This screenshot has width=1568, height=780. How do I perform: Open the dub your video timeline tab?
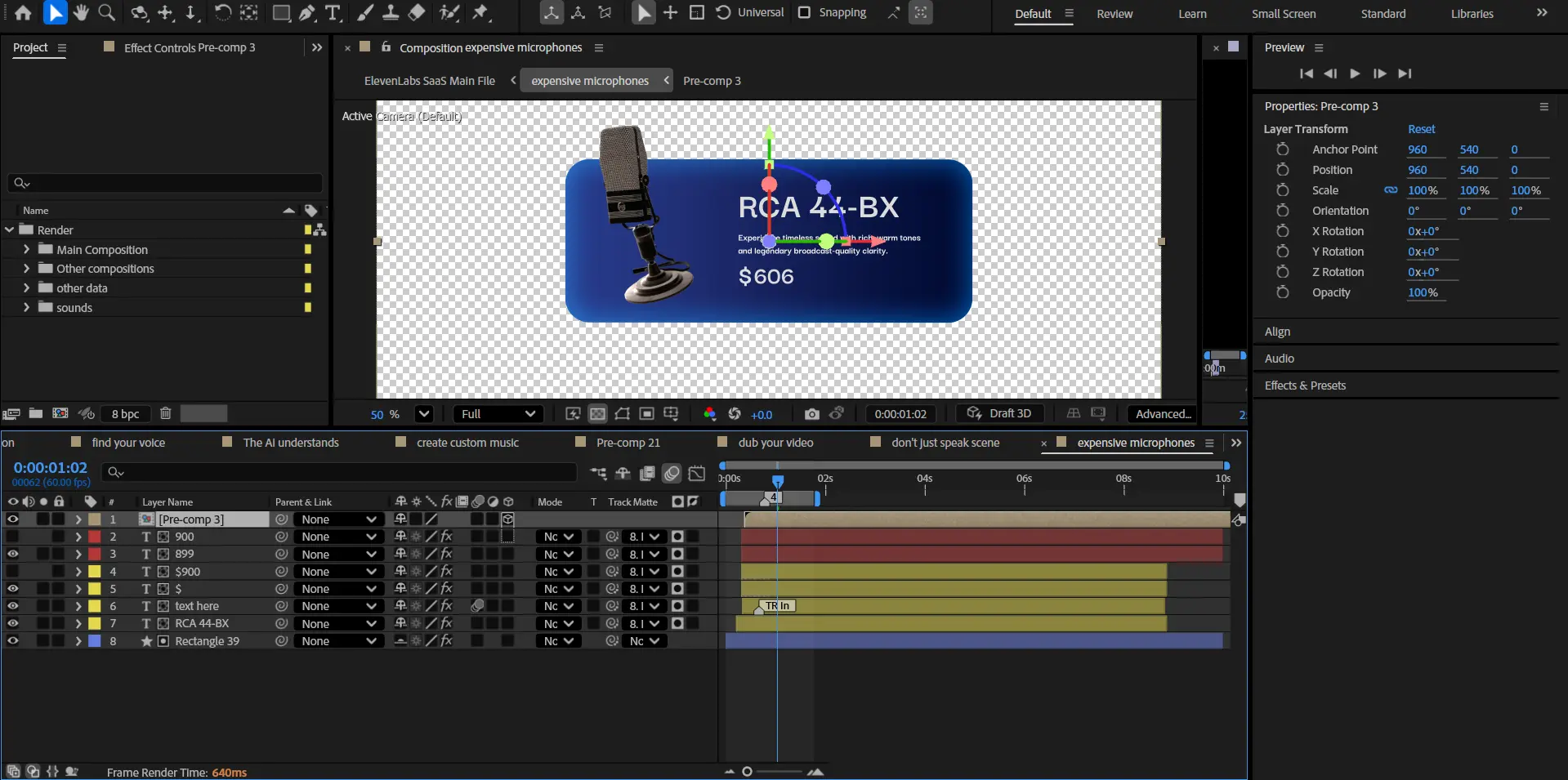coord(775,443)
